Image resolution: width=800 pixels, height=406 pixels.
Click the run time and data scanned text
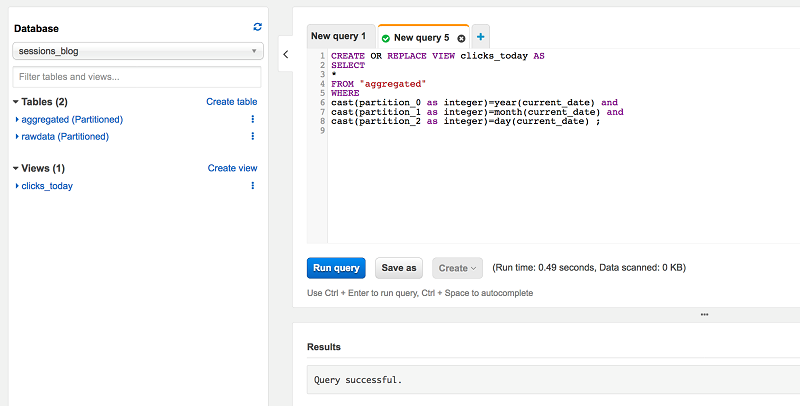click(x=589, y=267)
